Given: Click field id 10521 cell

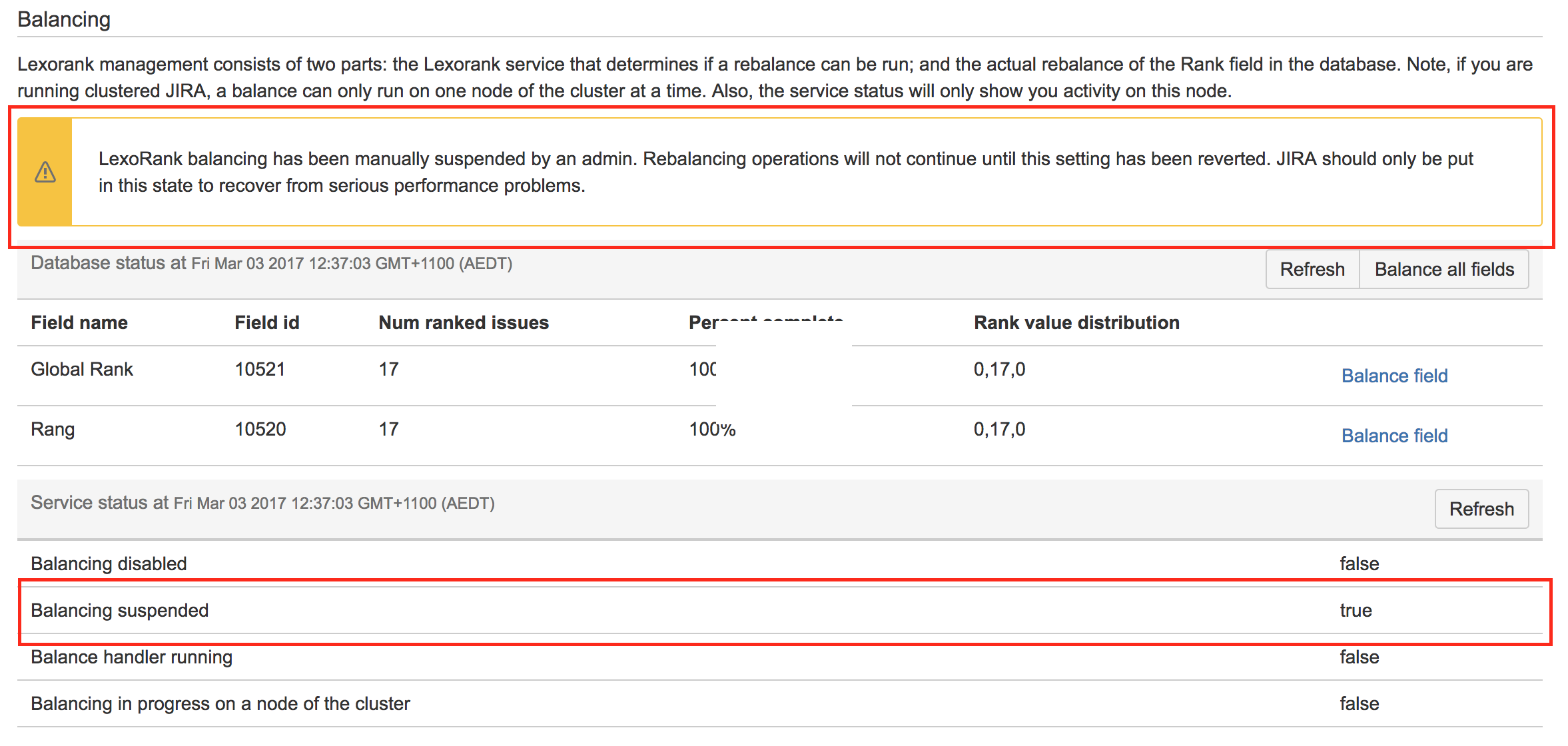Looking at the screenshot, I should (260, 369).
